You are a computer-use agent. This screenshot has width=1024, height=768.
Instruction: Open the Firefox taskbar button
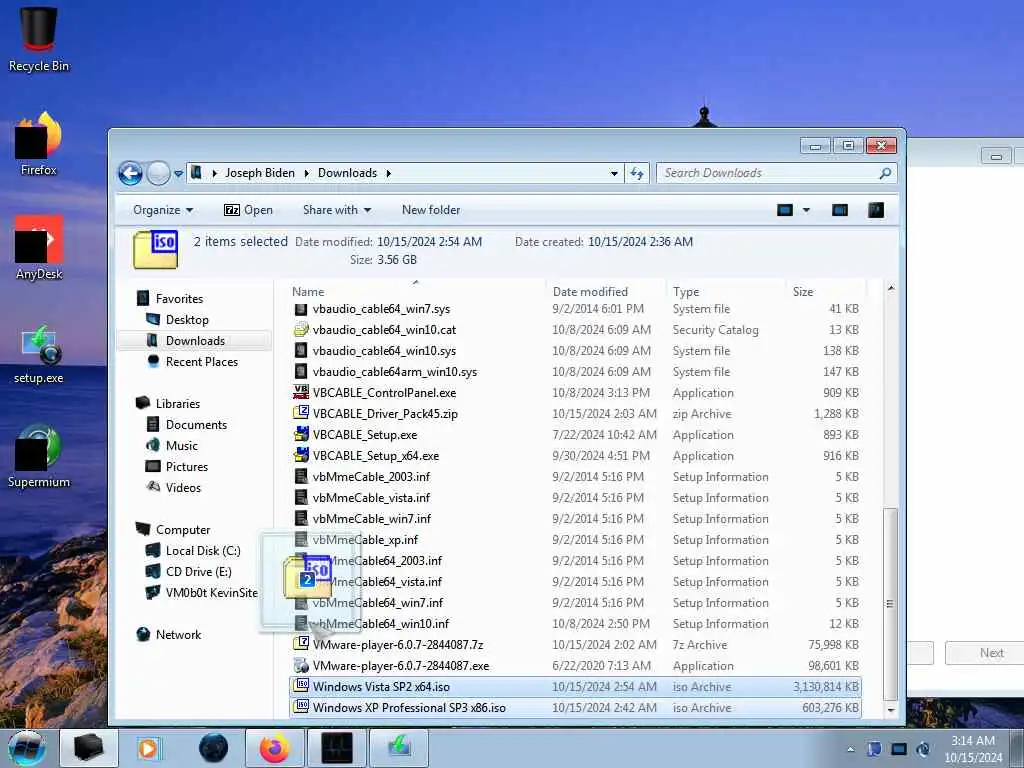pyautogui.click(x=274, y=748)
